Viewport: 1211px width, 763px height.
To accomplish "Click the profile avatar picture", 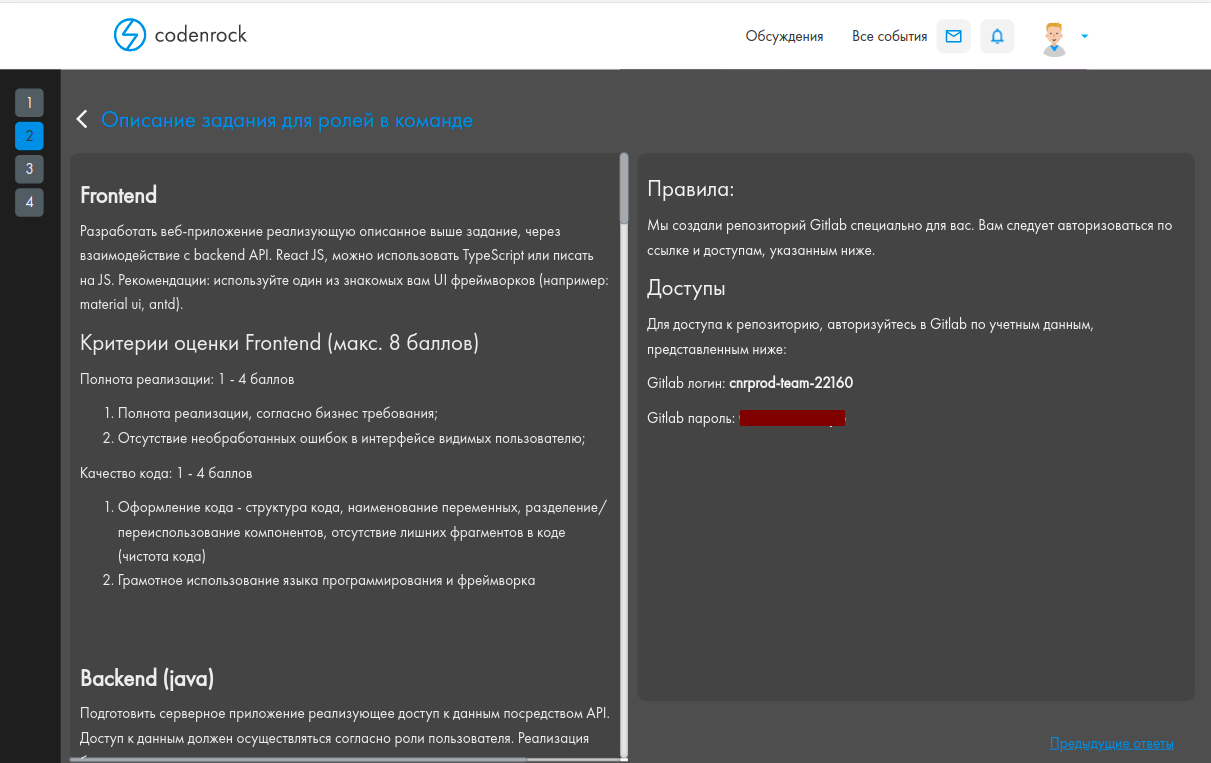I will click(x=1053, y=35).
